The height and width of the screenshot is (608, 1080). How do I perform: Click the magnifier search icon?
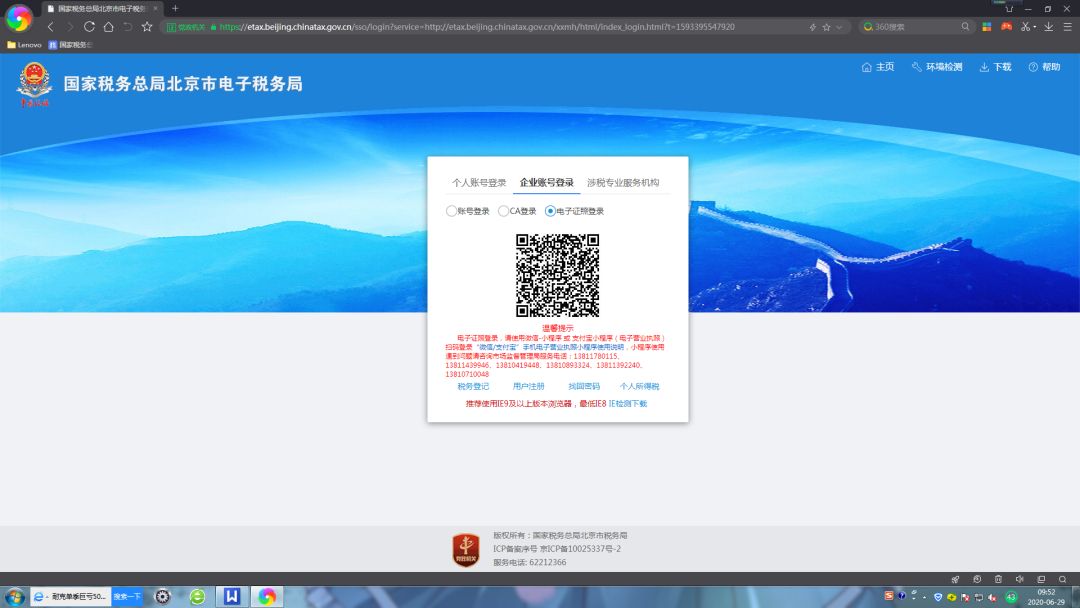(965, 27)
